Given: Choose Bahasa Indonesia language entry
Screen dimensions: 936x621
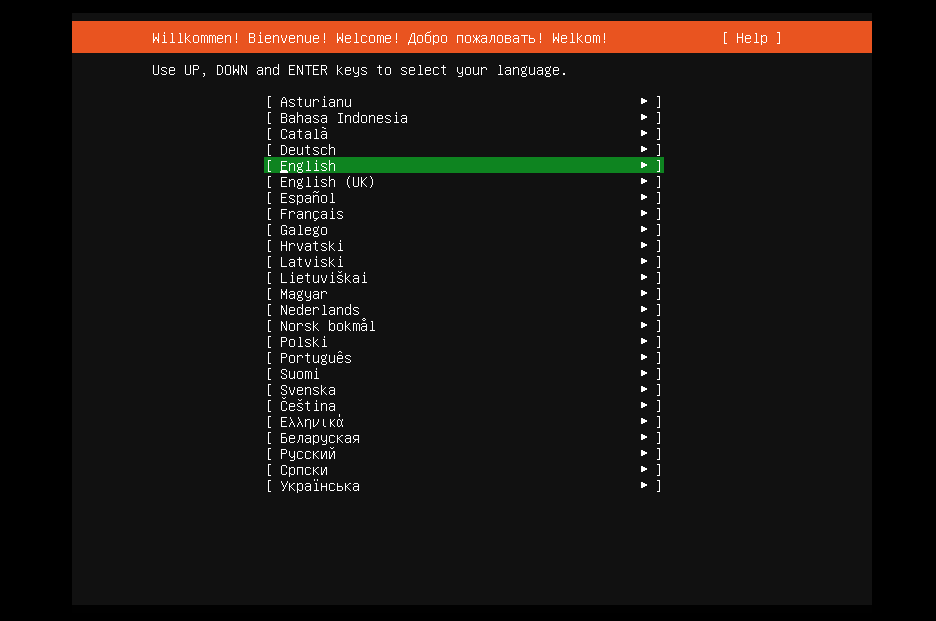Looking at the screenshot, I should pos(344,118).
